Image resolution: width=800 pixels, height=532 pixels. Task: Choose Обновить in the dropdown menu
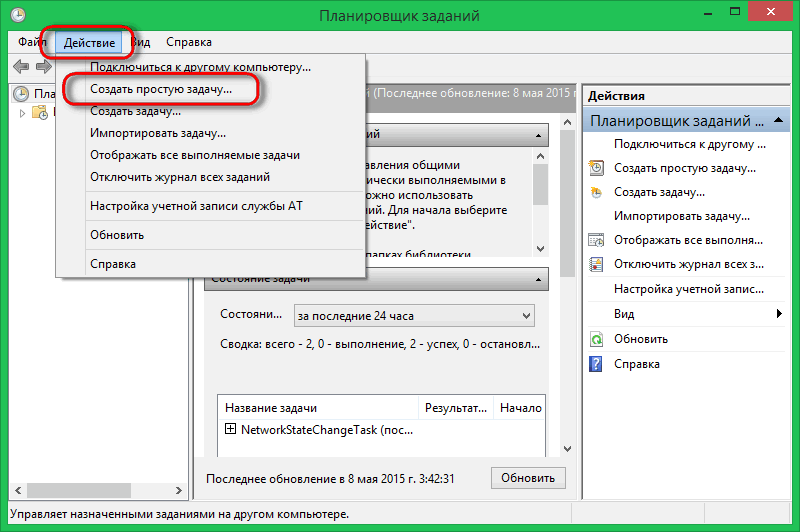pos(117,235)
